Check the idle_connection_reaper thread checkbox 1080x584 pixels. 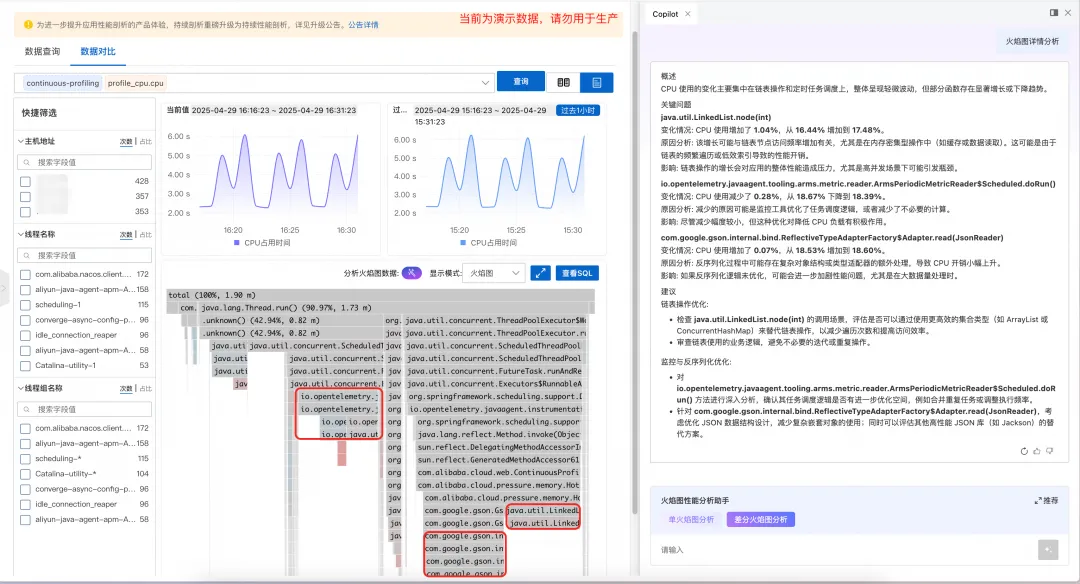(x=25, y=335)
